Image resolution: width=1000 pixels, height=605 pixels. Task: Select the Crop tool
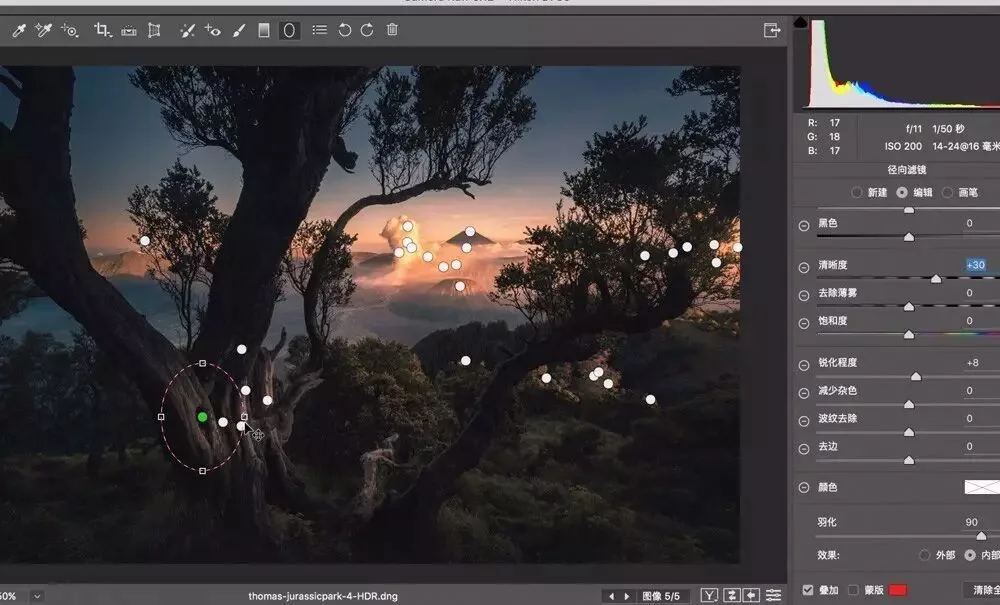coord(102,30)
